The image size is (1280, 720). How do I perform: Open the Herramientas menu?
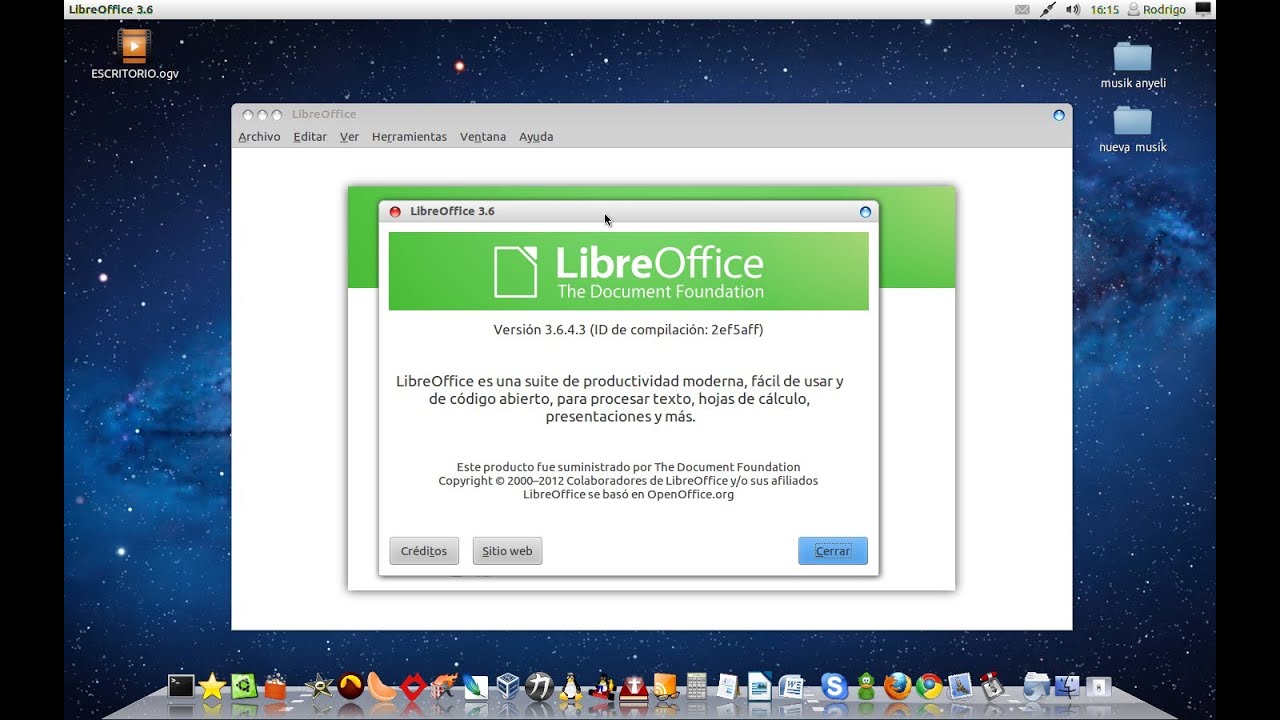pyautogui.click(x=409, y=137)
